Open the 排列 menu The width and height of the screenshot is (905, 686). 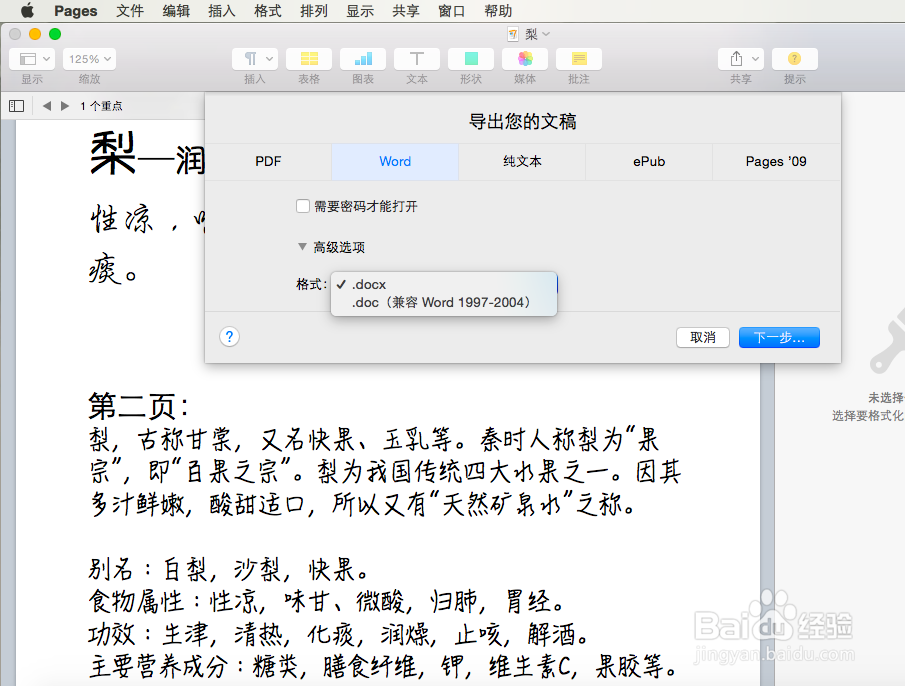tap(314, 11)
